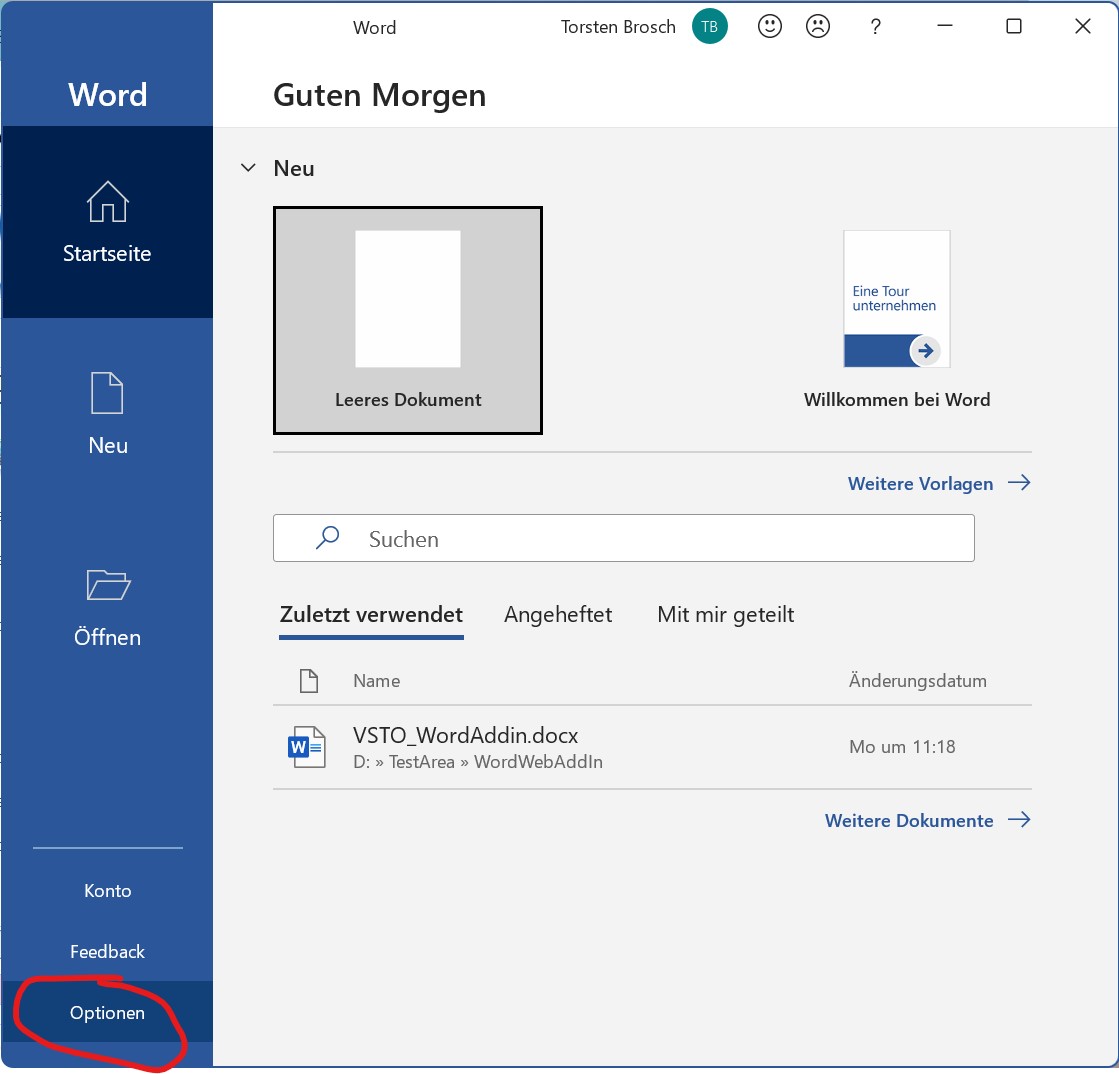
Task: Switch to the Angeheftet tab
Action: 557,614
